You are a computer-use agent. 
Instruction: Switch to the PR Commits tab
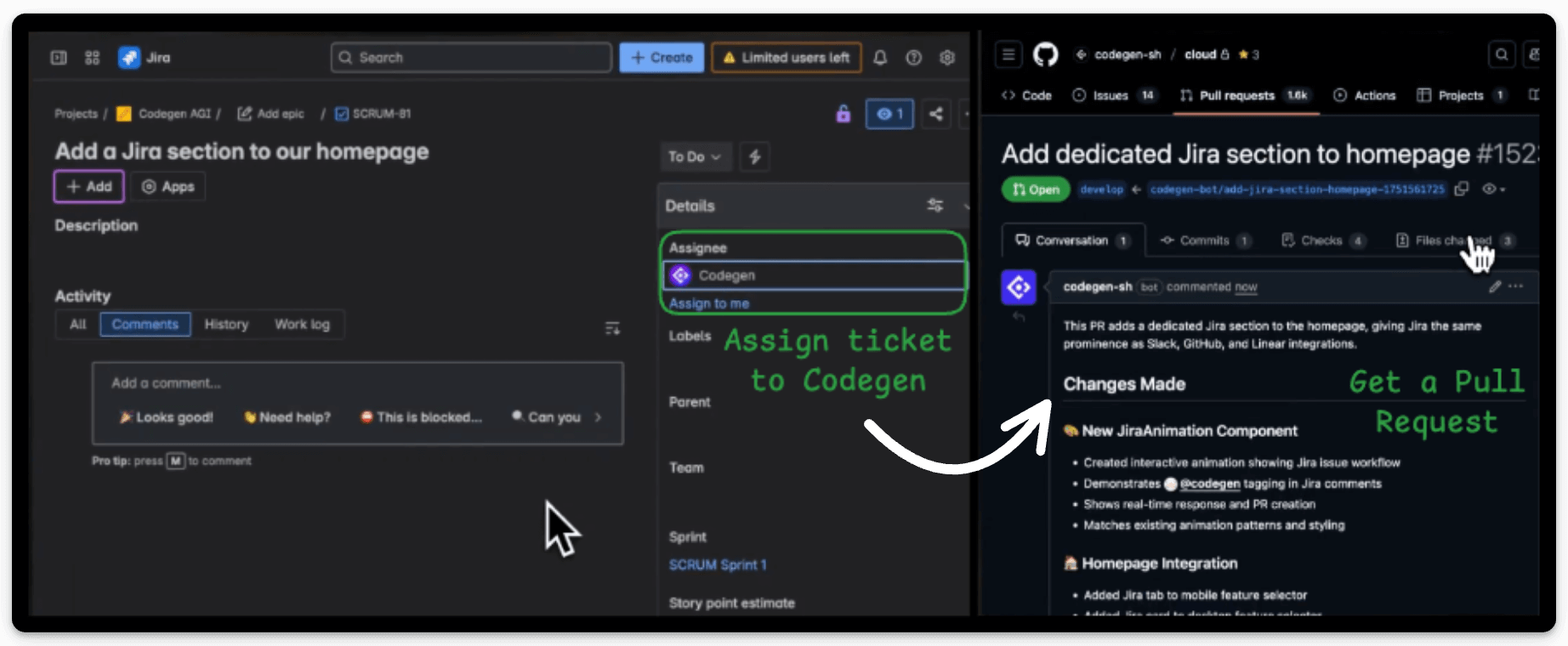pyautogui.click(x=1206, y=241)
